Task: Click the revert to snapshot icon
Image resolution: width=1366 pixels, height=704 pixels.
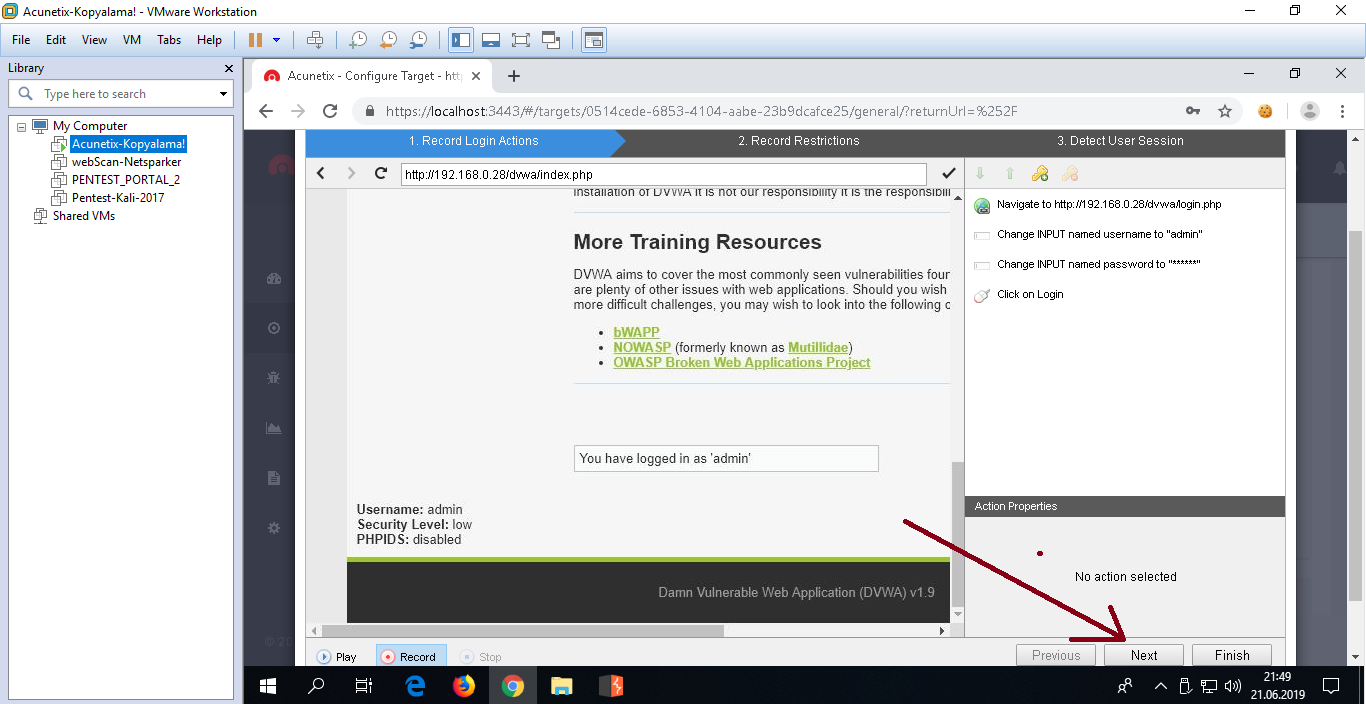Action: (x=388, y=40)
